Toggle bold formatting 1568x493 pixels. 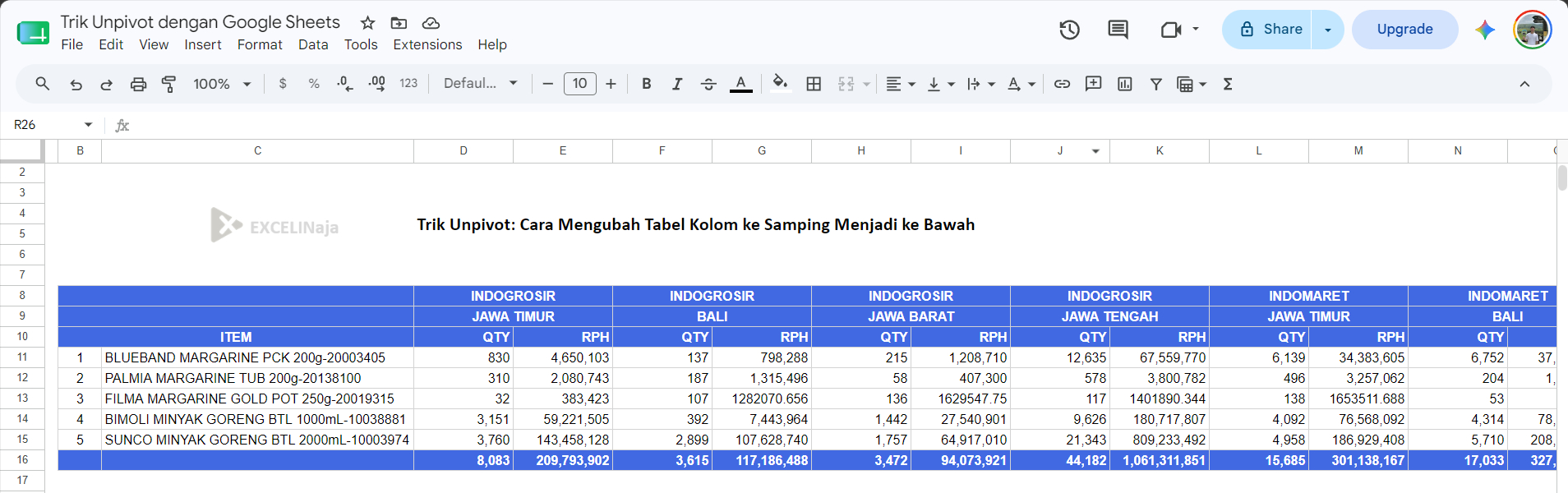(x=647, y=84)
